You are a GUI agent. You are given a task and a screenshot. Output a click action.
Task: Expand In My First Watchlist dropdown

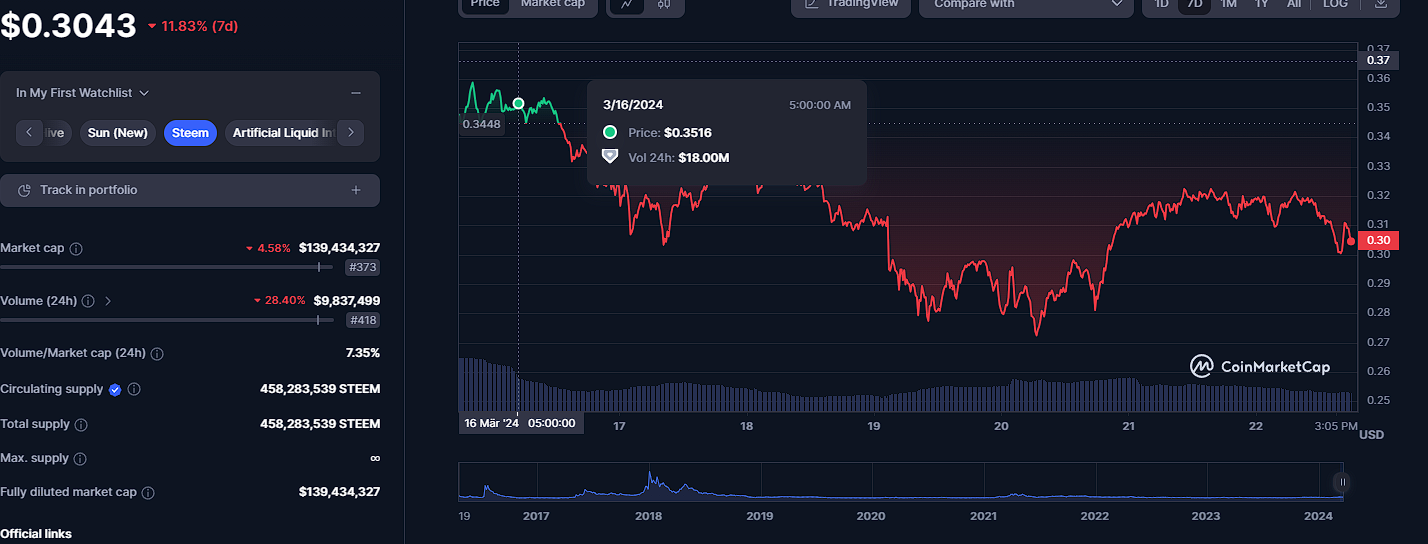pos(83,93)
